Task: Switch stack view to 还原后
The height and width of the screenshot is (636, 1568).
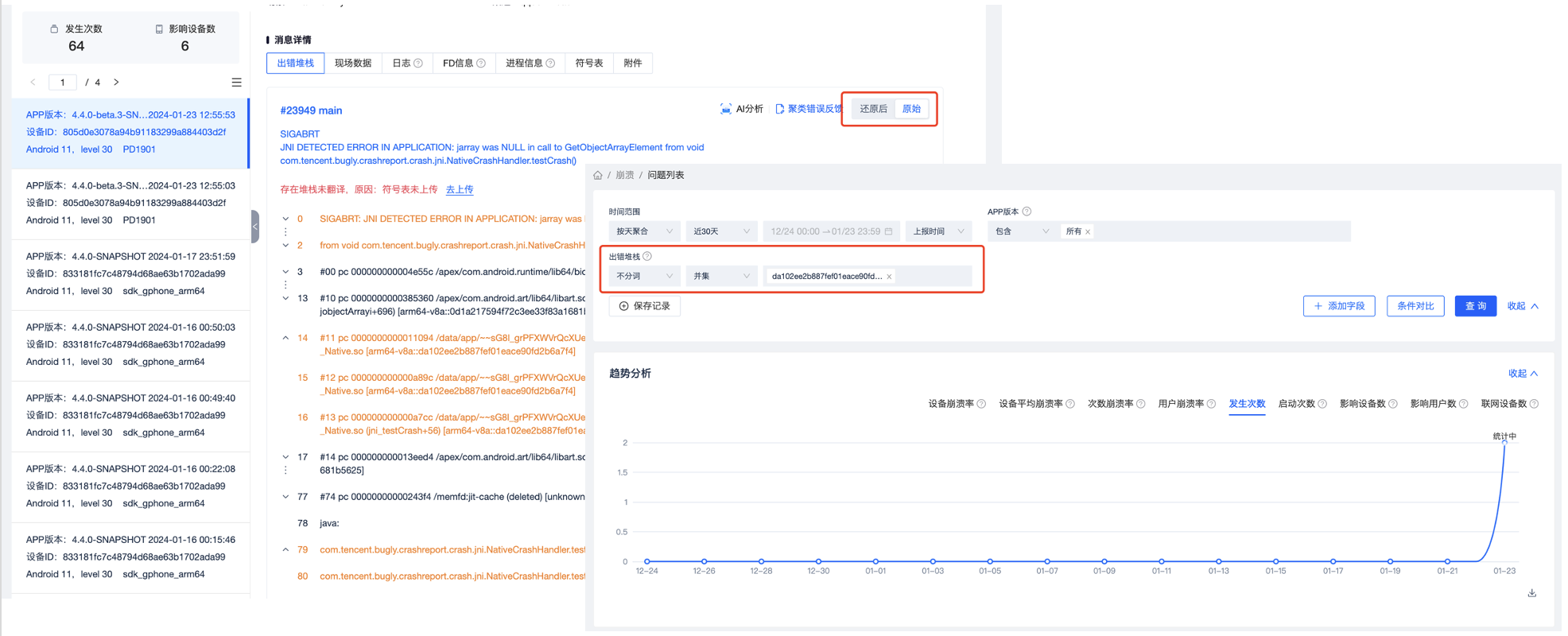Action: (x=873, y=109)
